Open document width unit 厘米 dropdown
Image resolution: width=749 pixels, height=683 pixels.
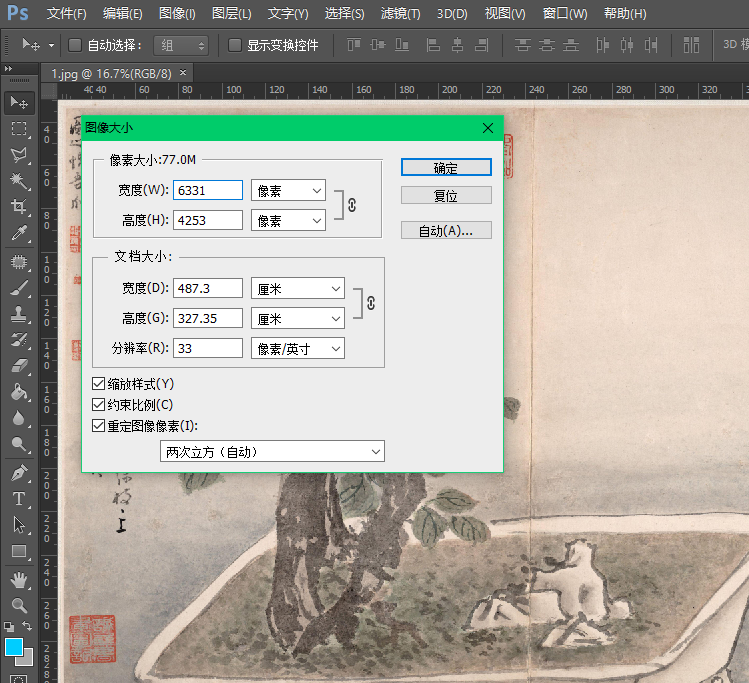point(298,288)
